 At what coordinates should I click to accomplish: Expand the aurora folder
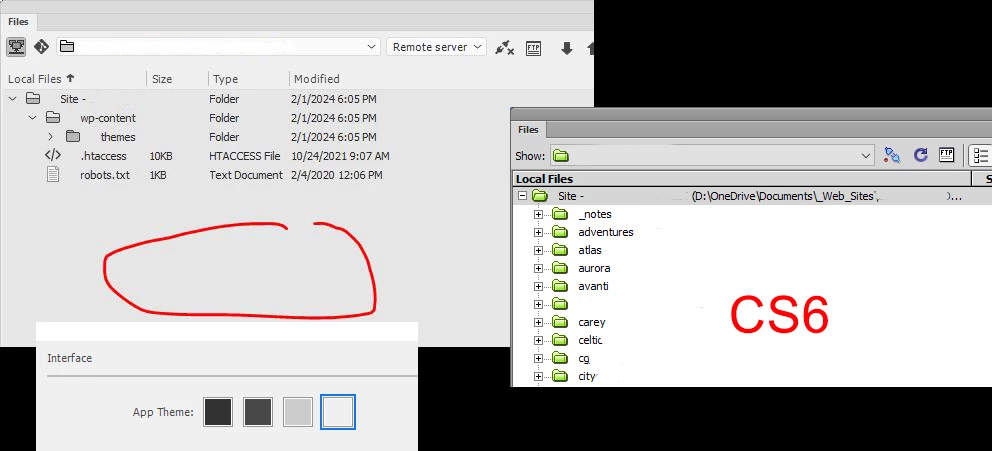pyautogui.click(x=538, y=268)
